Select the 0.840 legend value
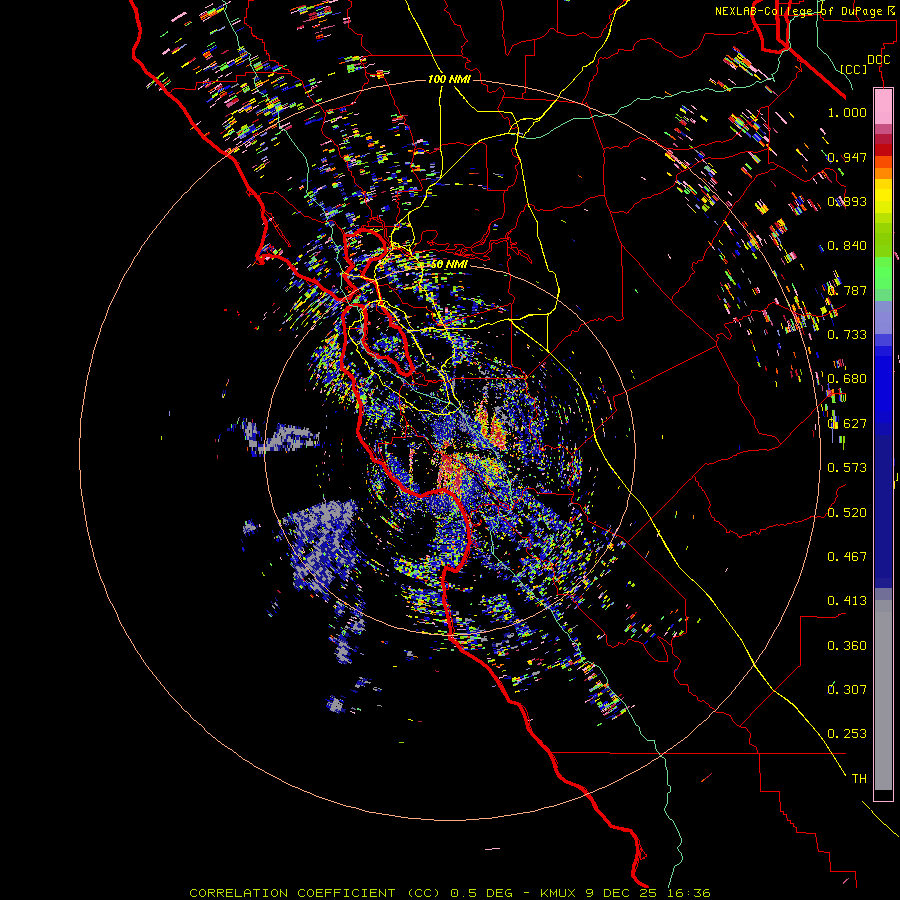900x900 pixels. coord(847,246)
